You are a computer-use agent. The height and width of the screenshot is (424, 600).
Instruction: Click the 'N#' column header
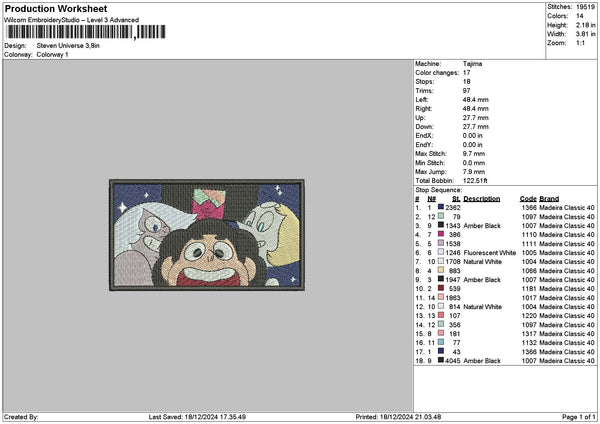(432, 199)
